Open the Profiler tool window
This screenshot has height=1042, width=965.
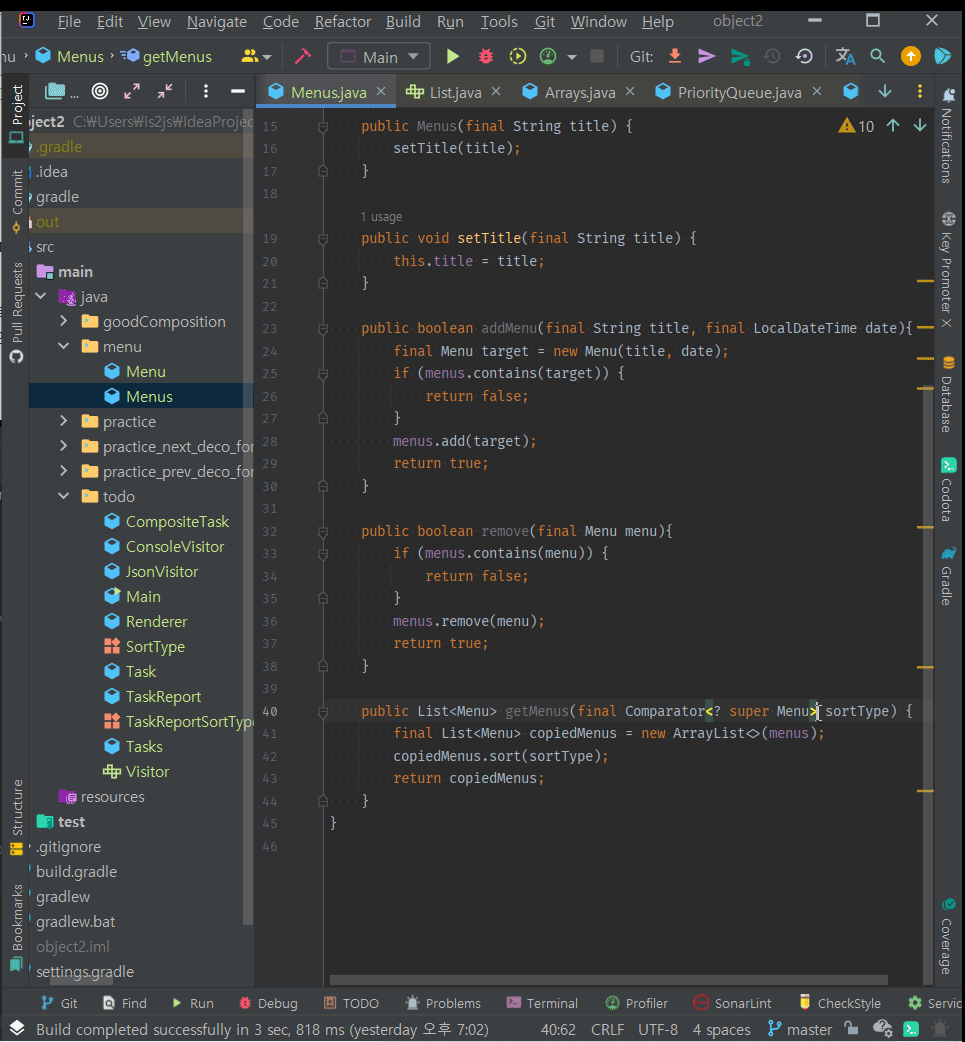tap(637, 1003)
